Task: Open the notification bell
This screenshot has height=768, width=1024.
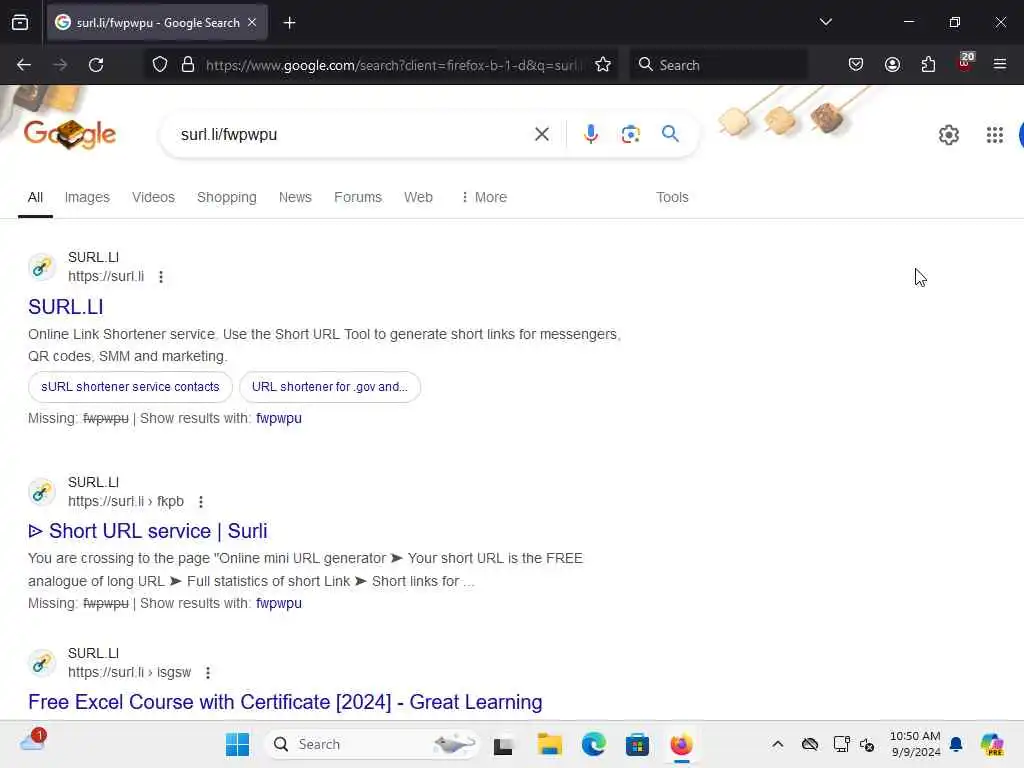Action: [956, 744]
